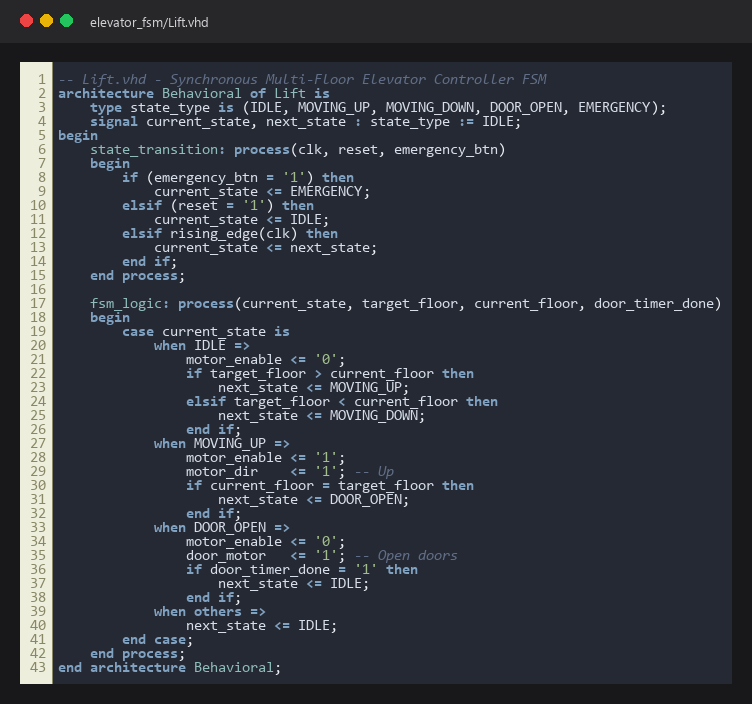Click 'current_state <= IDLE;' on line 11
The height and width of the screenshot is (704, 752).
(x=241, y=220)
